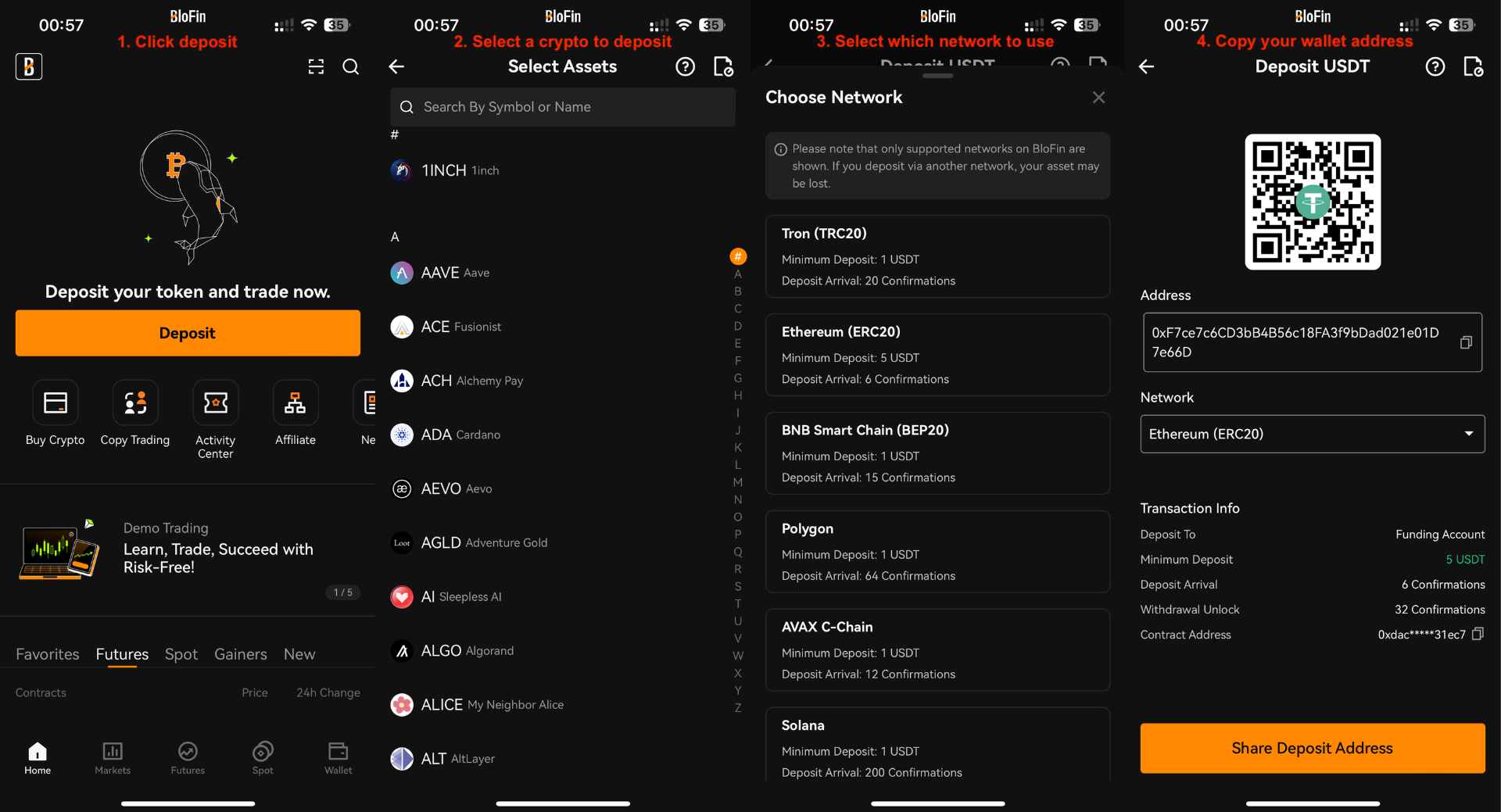Jump to letter M in alphabet index
Viewport: 1501px width, 812px height.
738,482
